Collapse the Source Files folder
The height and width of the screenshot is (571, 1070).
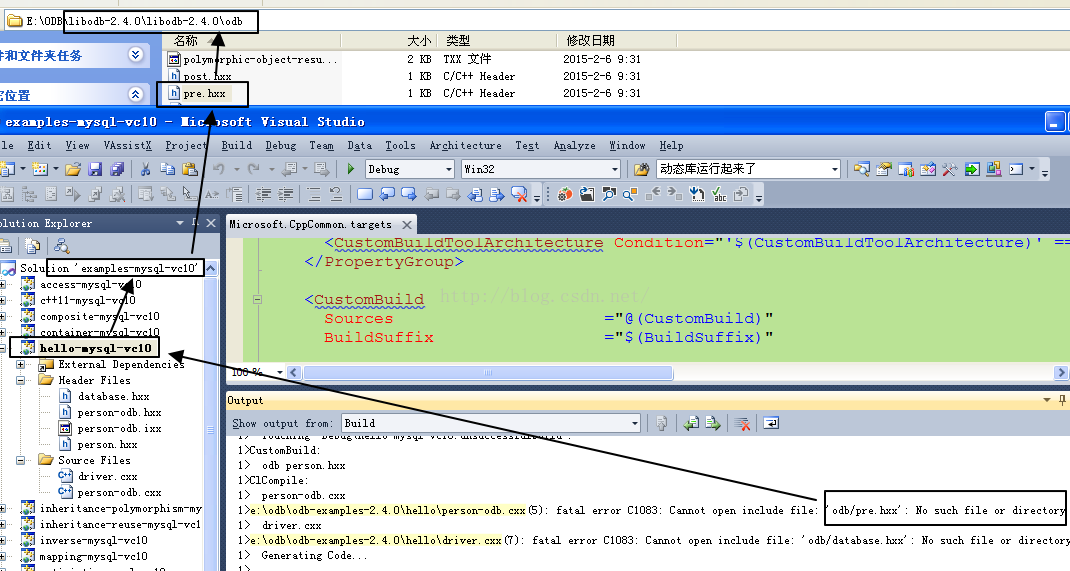[20, 460]
